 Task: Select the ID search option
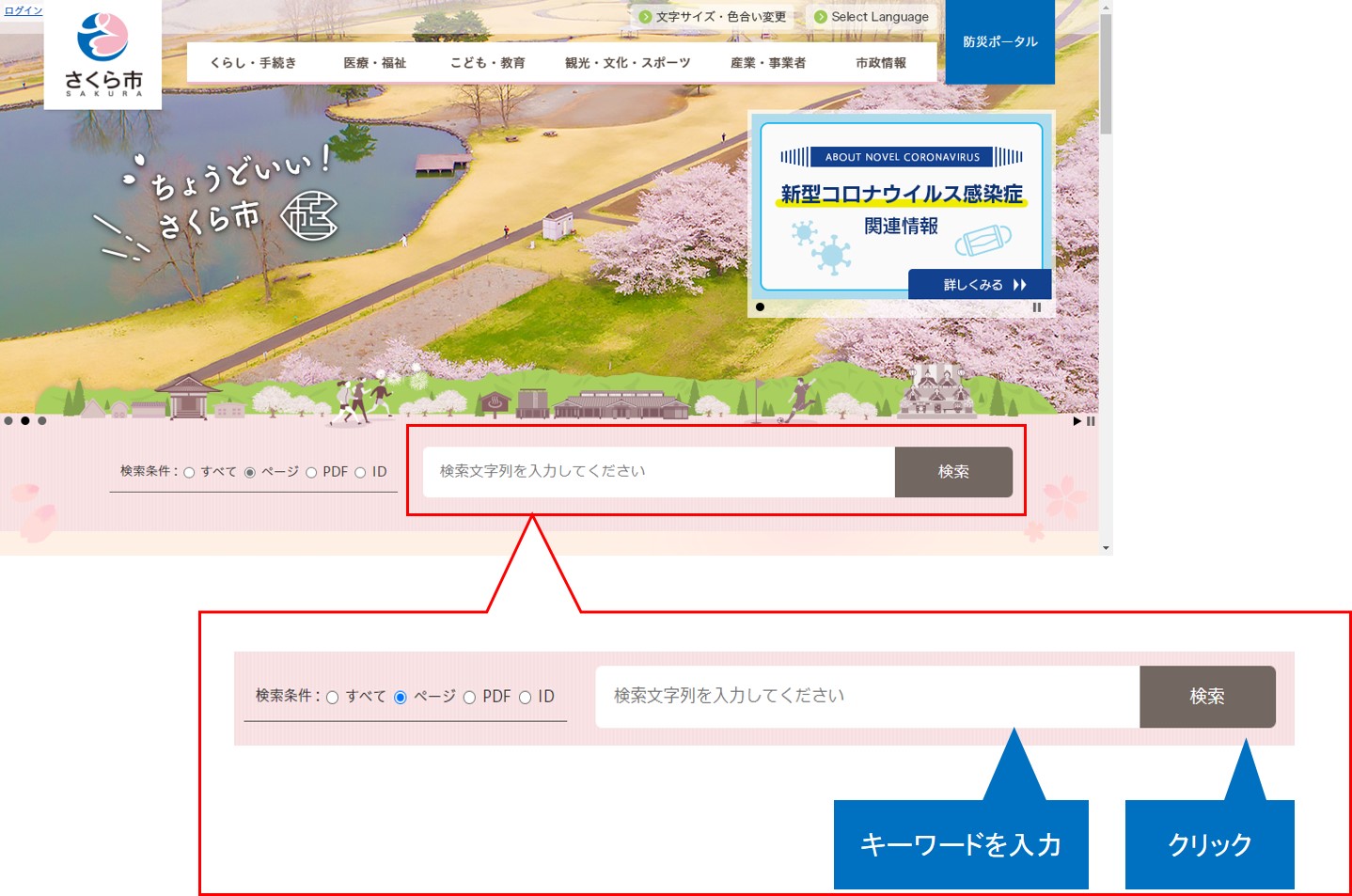(x=362, y=472)
